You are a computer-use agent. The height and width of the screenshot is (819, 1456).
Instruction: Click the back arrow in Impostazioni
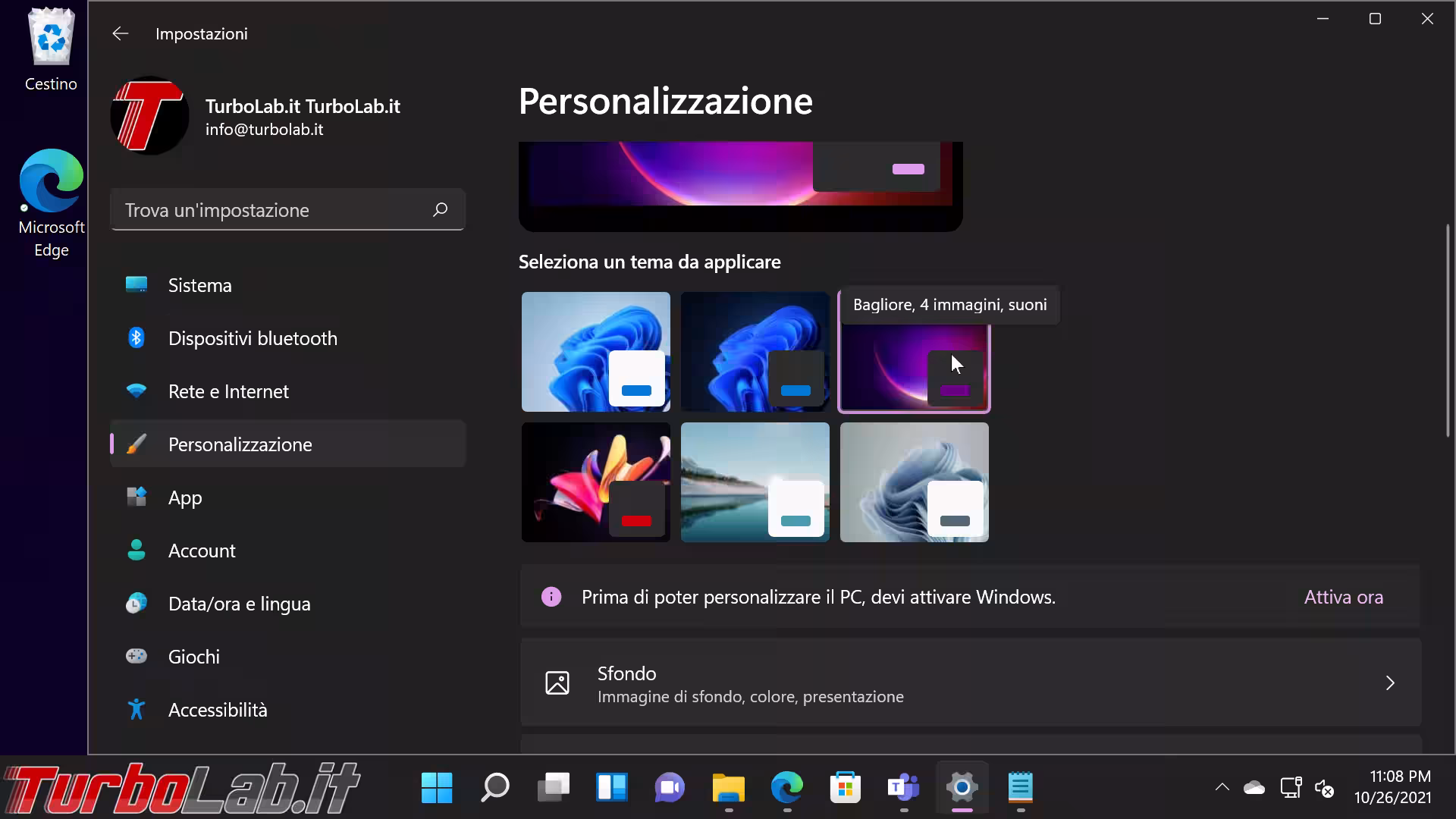(x=120, y=33)
